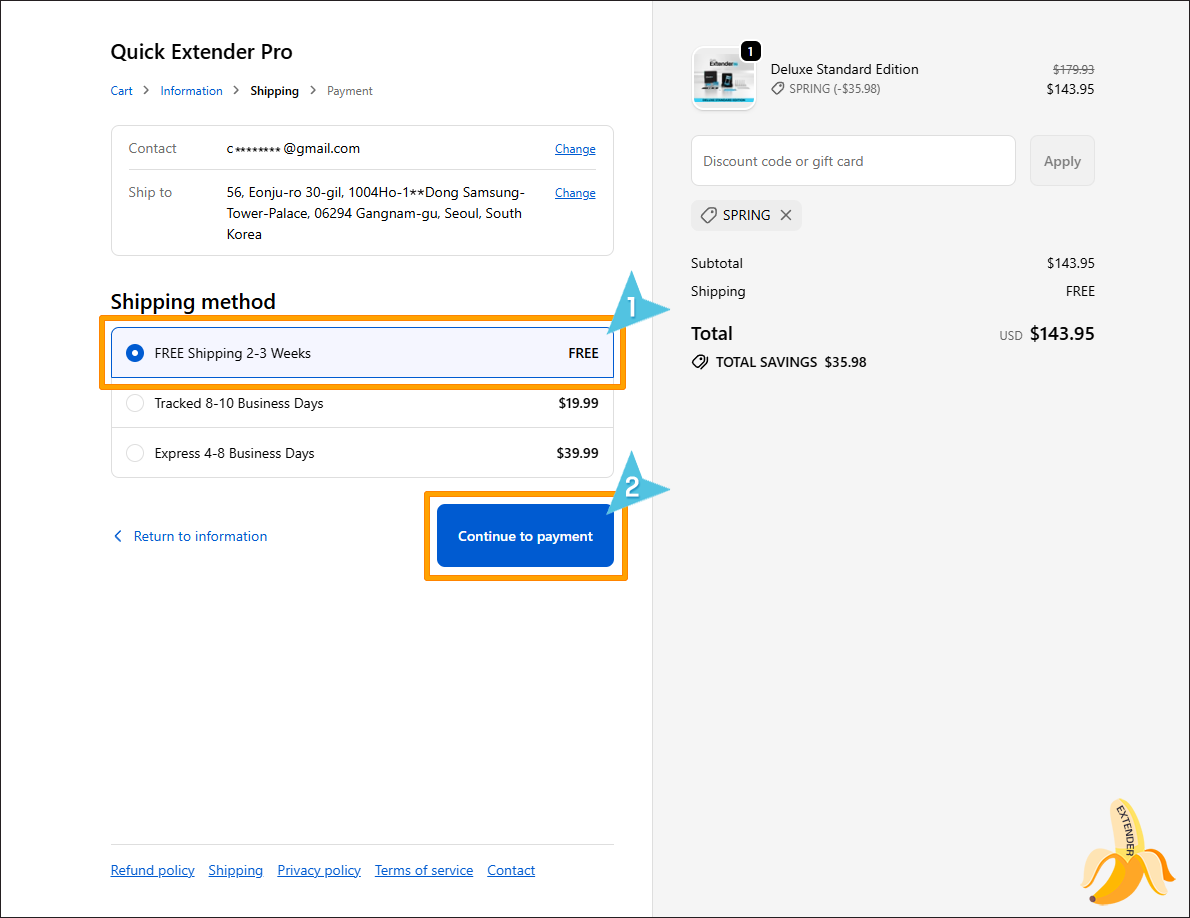Click the Payment breadcrumb step
This screenshot has width=1190, height=918.
click(x=350, y=91)
